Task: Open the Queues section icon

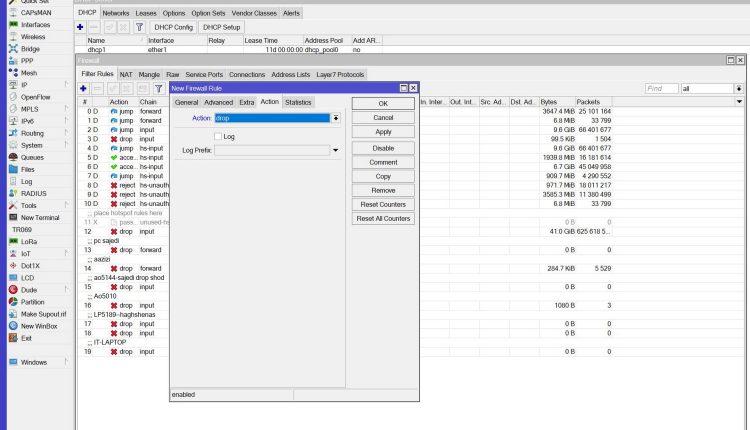Action: 12,157
